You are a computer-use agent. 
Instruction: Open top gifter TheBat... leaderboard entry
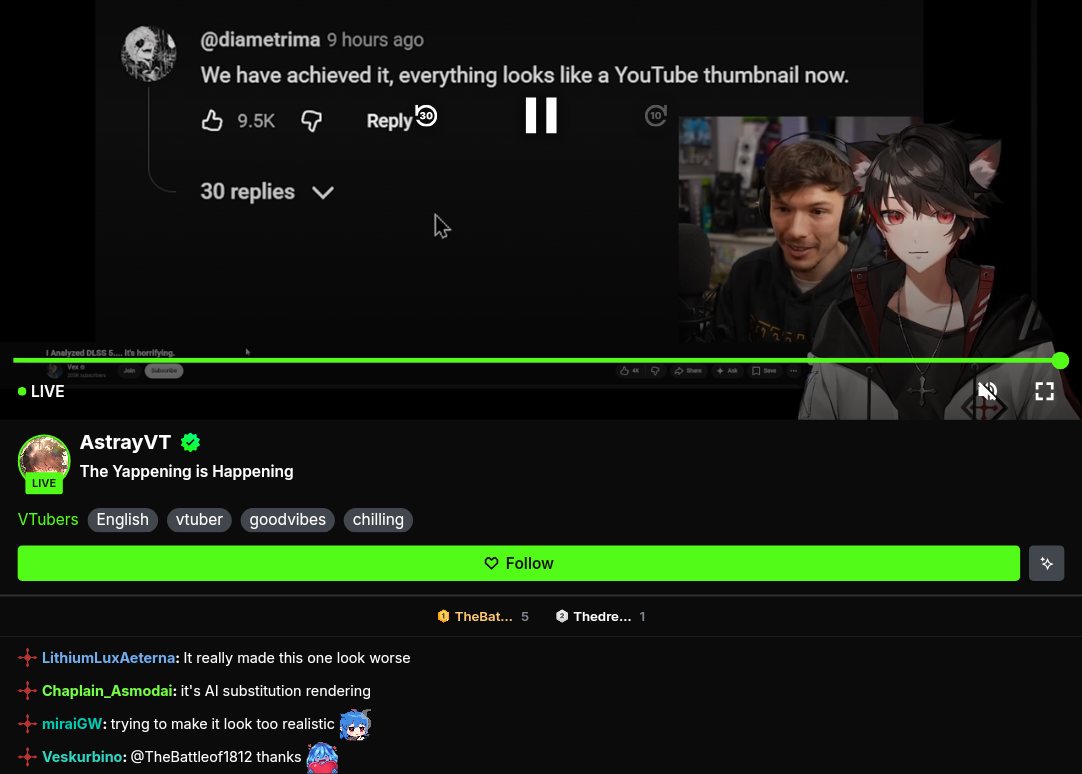point(483,617)
